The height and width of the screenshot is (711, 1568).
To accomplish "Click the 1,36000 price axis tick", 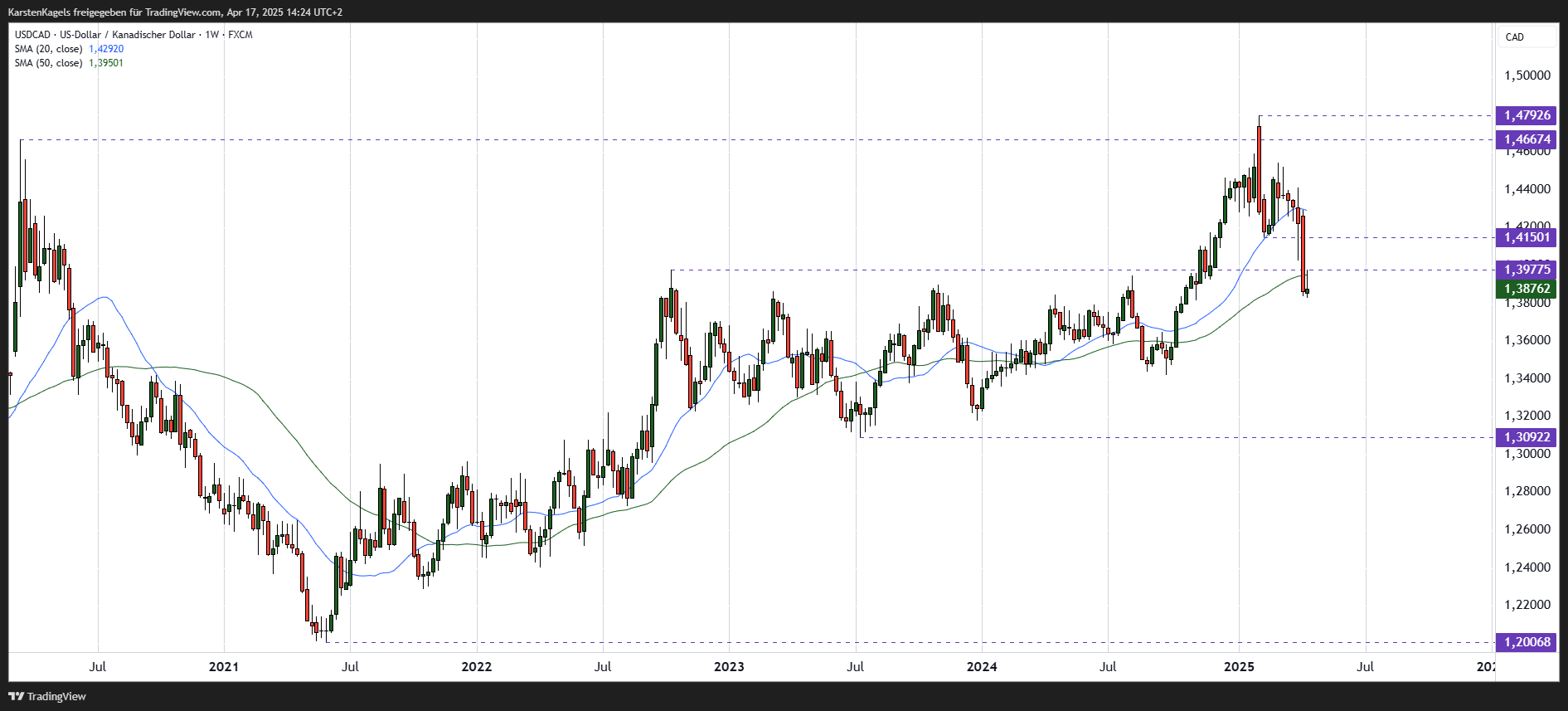I will [x=1527, y=340].
